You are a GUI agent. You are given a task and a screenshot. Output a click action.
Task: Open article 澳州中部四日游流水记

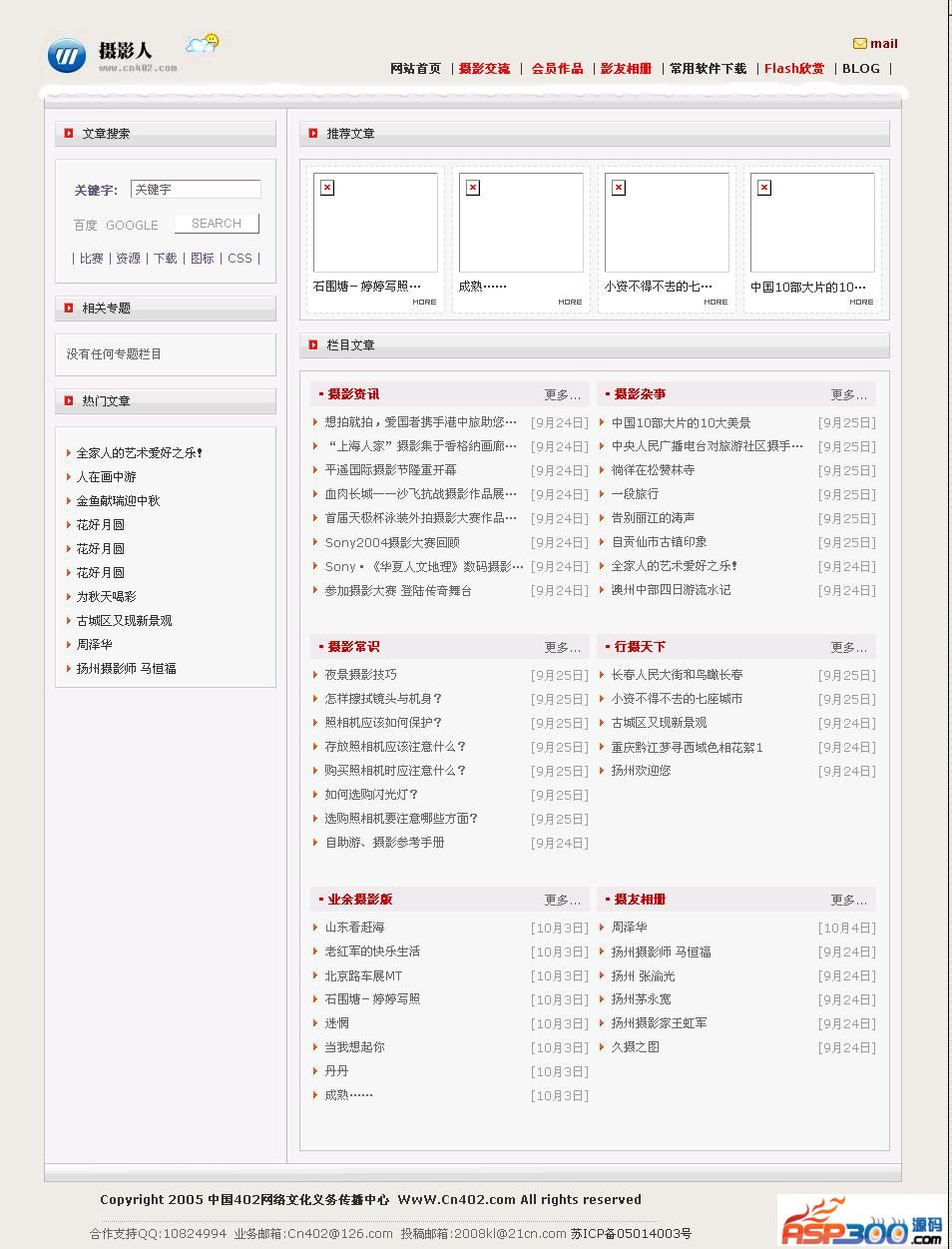click(x=671, y=590)
